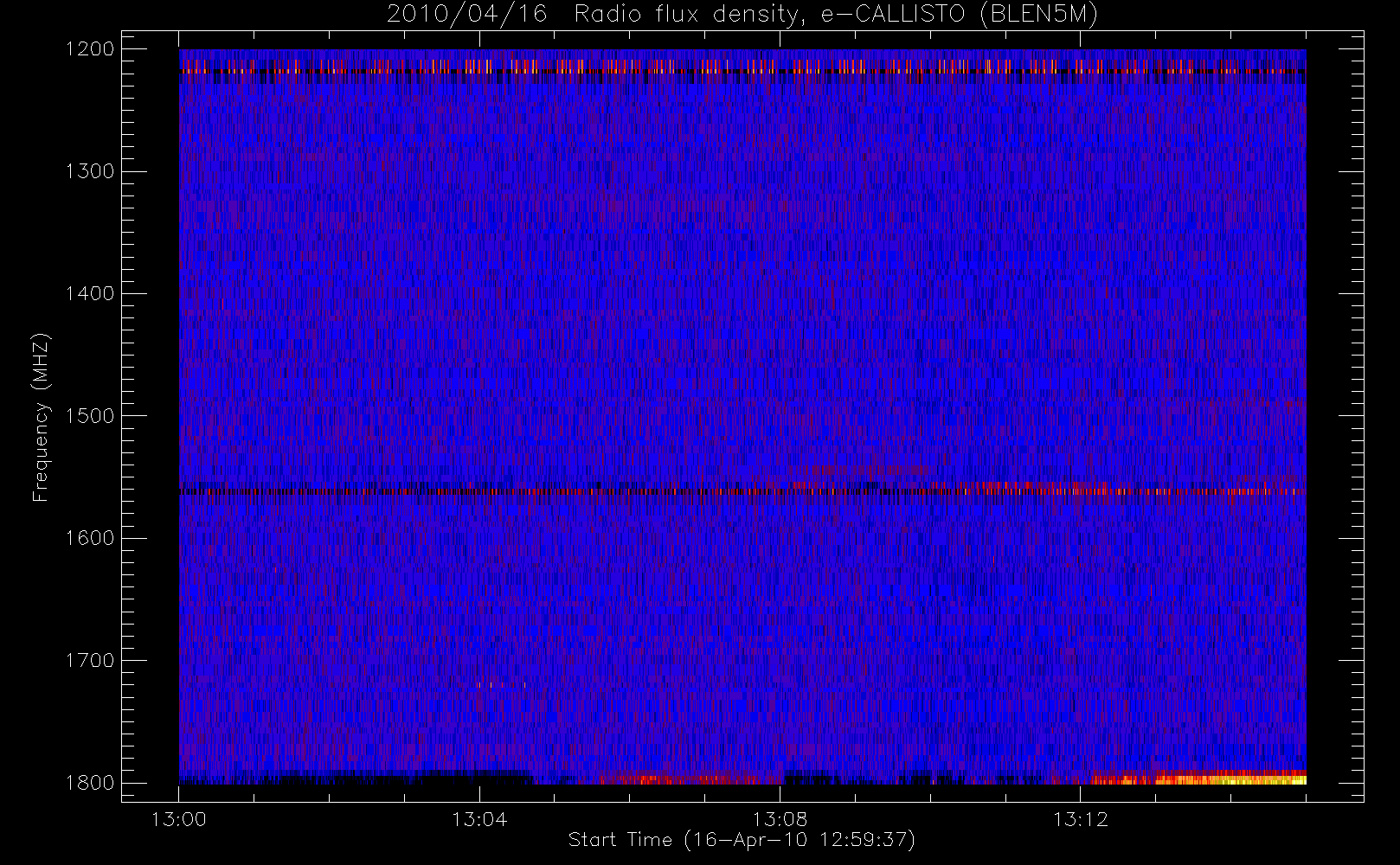Click the 13:00 time tick label
This screenshot has height=865, width=1400.
pos(179,819)
